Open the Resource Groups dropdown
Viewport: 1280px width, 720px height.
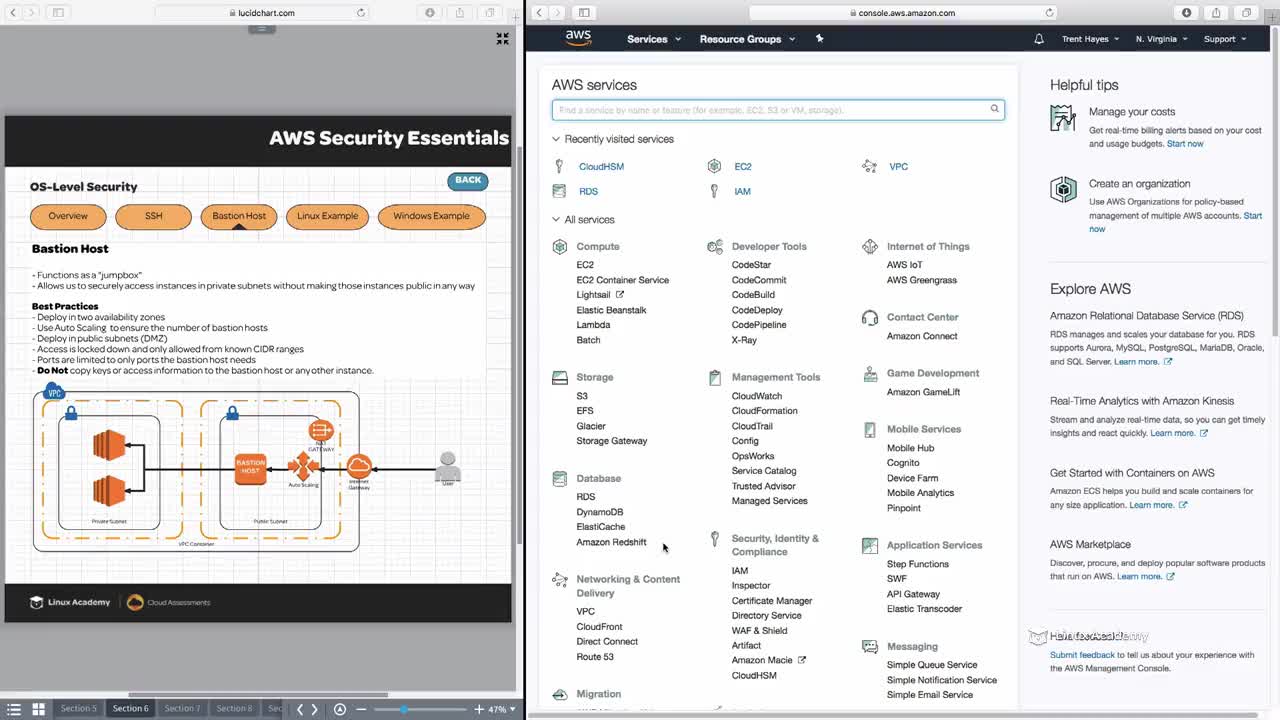pyautogui.click(x=748, y=39)
